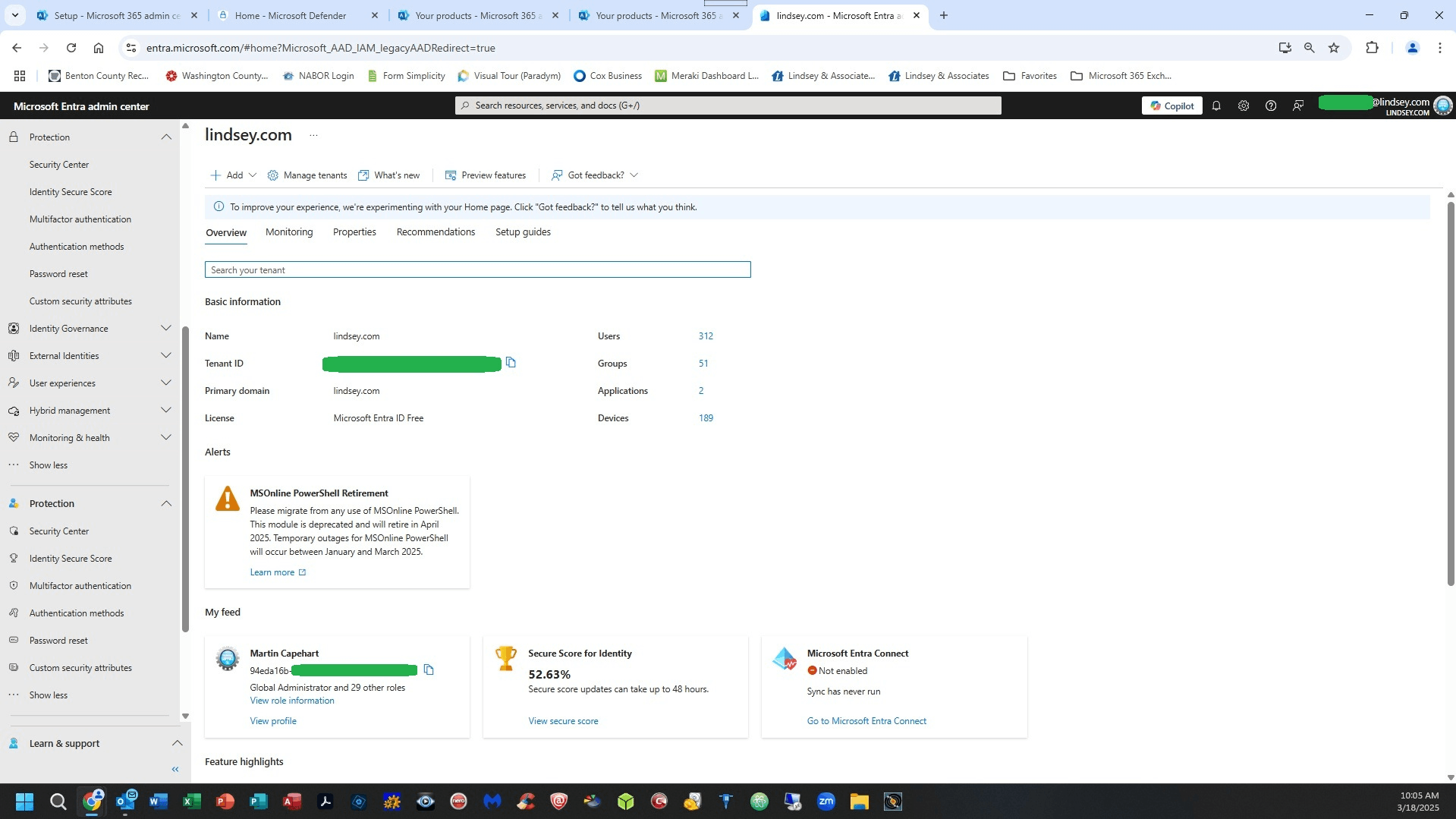Open the Recommendations tab
The height and width of the screenshot is (819, 1456).
pos(436,232)
